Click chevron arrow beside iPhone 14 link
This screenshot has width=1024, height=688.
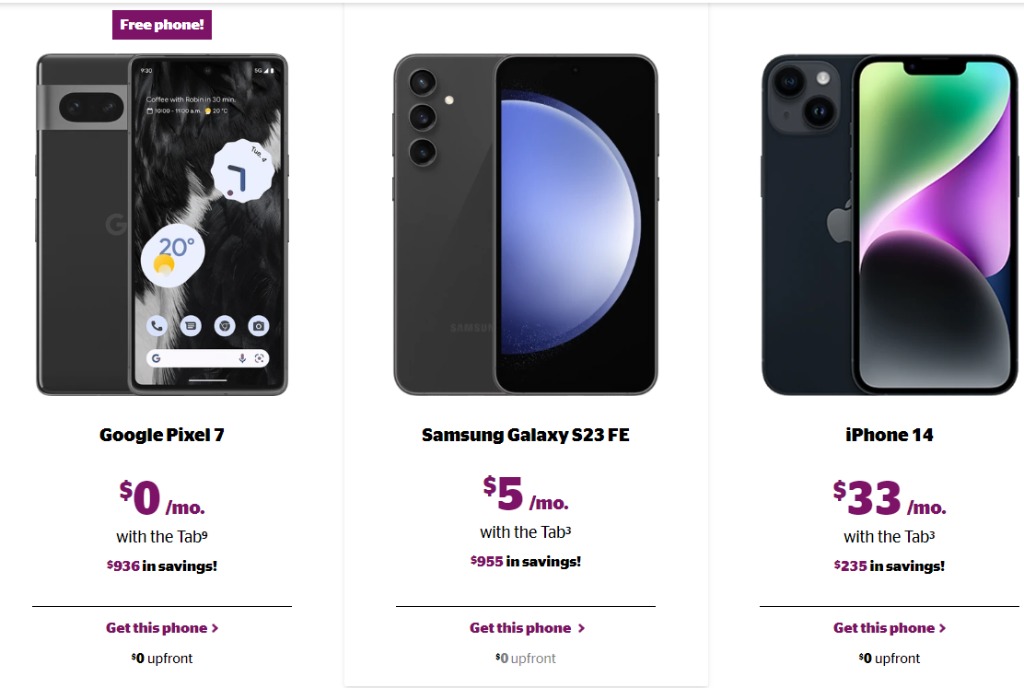click(x=942, y=628)
